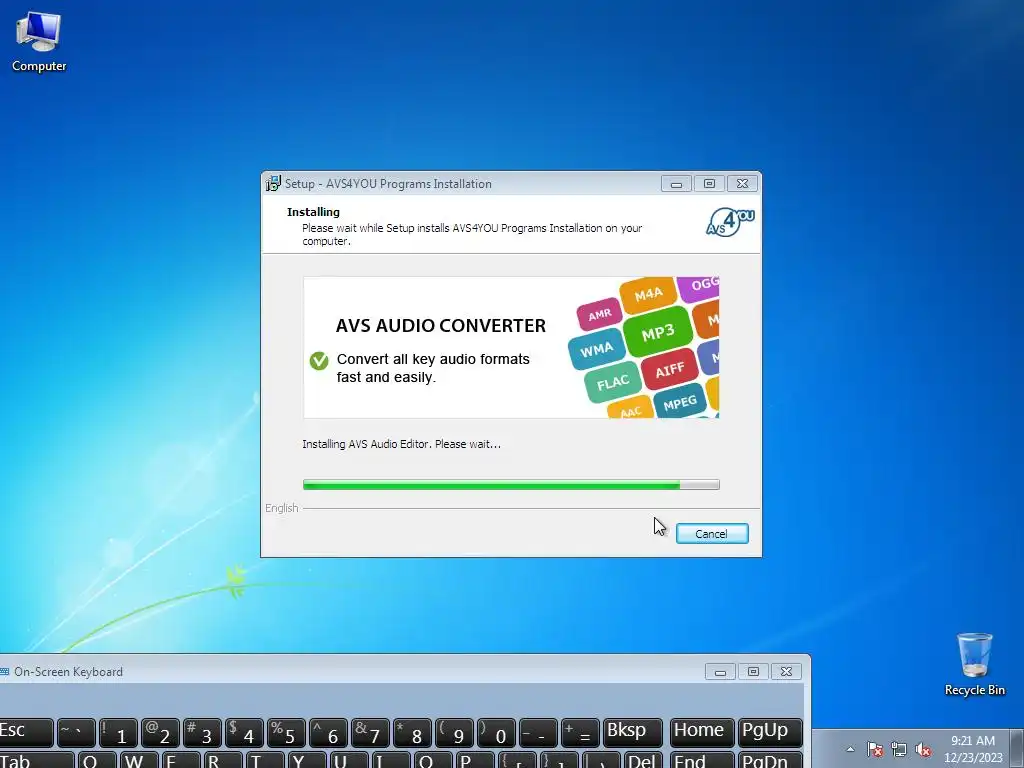Tap the End key on On-Screen Keyboard

point(702,760)
